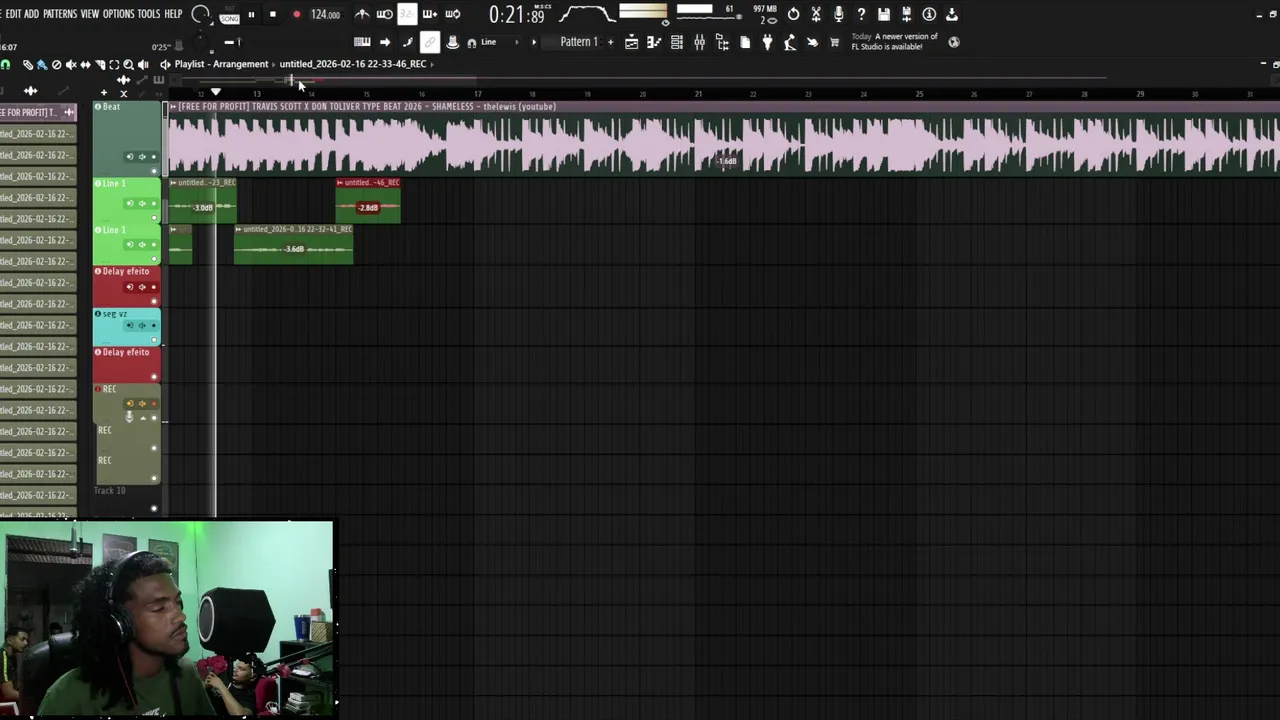Screen dimensions: 1280x720
Task: Toggle auto-scrolling arrow icon
Action: tap(385, 42)
